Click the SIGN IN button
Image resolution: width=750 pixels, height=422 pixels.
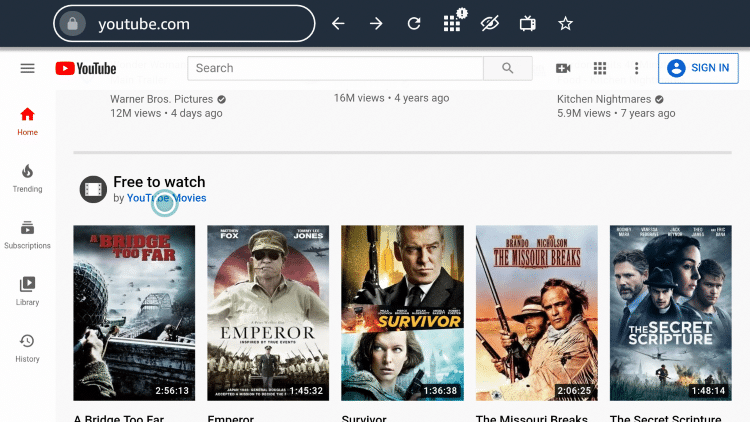click(698, 68)
